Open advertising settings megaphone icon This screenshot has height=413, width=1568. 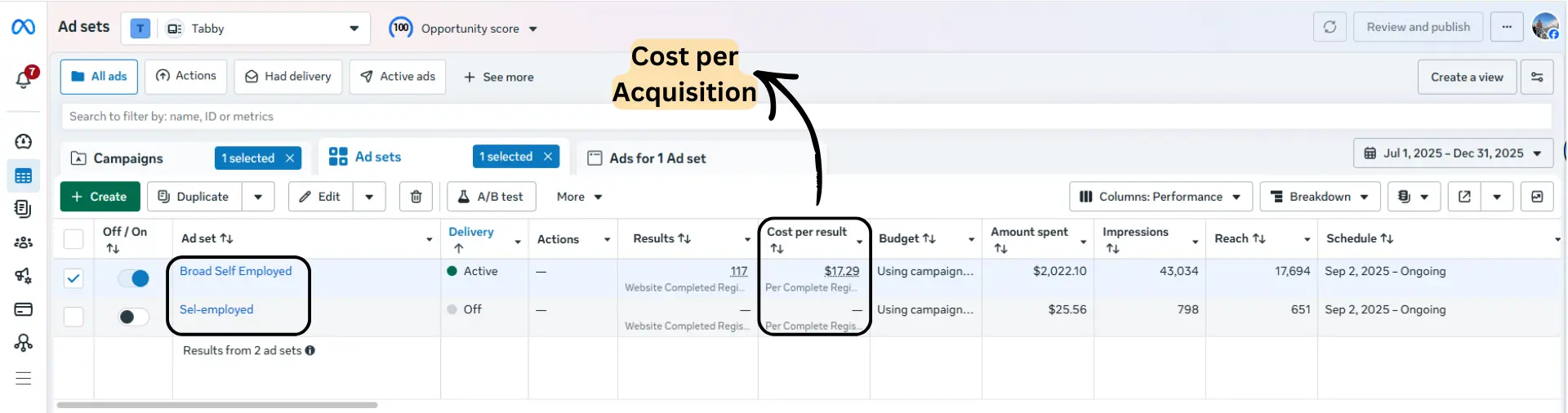24,276
